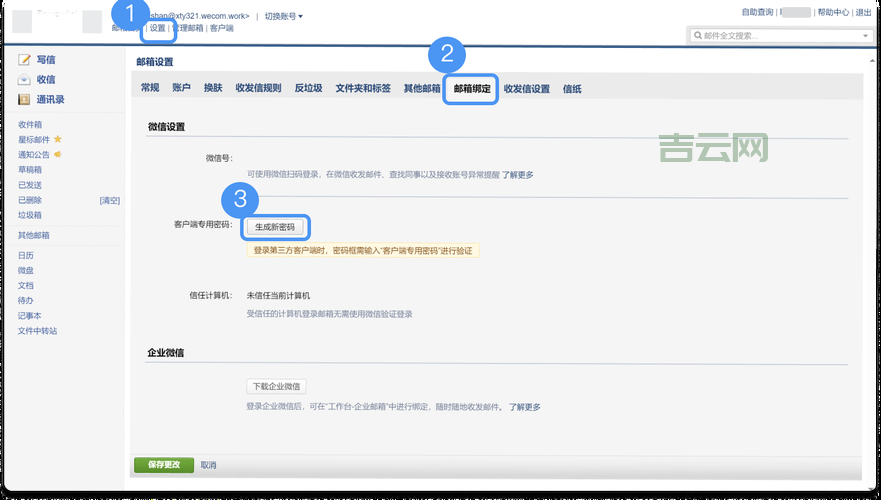
Task: Click 退出 to log out
Action: [864, 12]
